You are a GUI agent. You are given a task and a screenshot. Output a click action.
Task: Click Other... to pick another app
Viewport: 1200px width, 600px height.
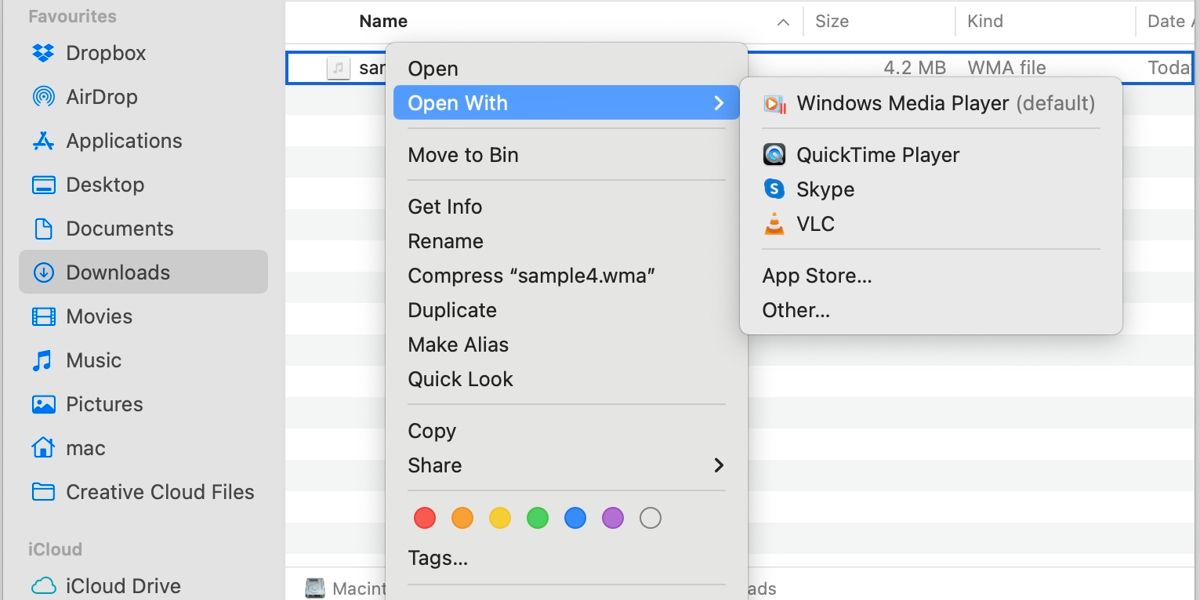click(x=795, y=310)
